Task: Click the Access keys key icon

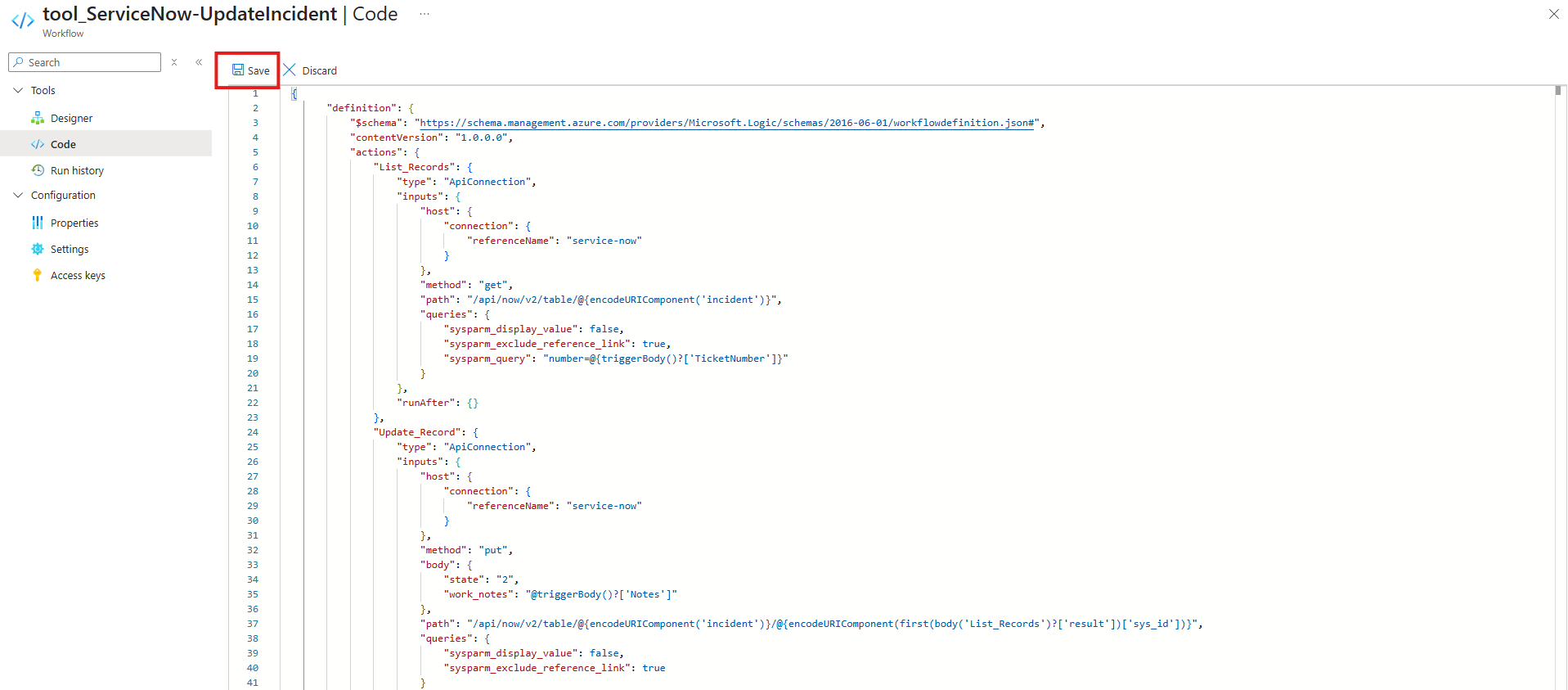Action: 38,275
